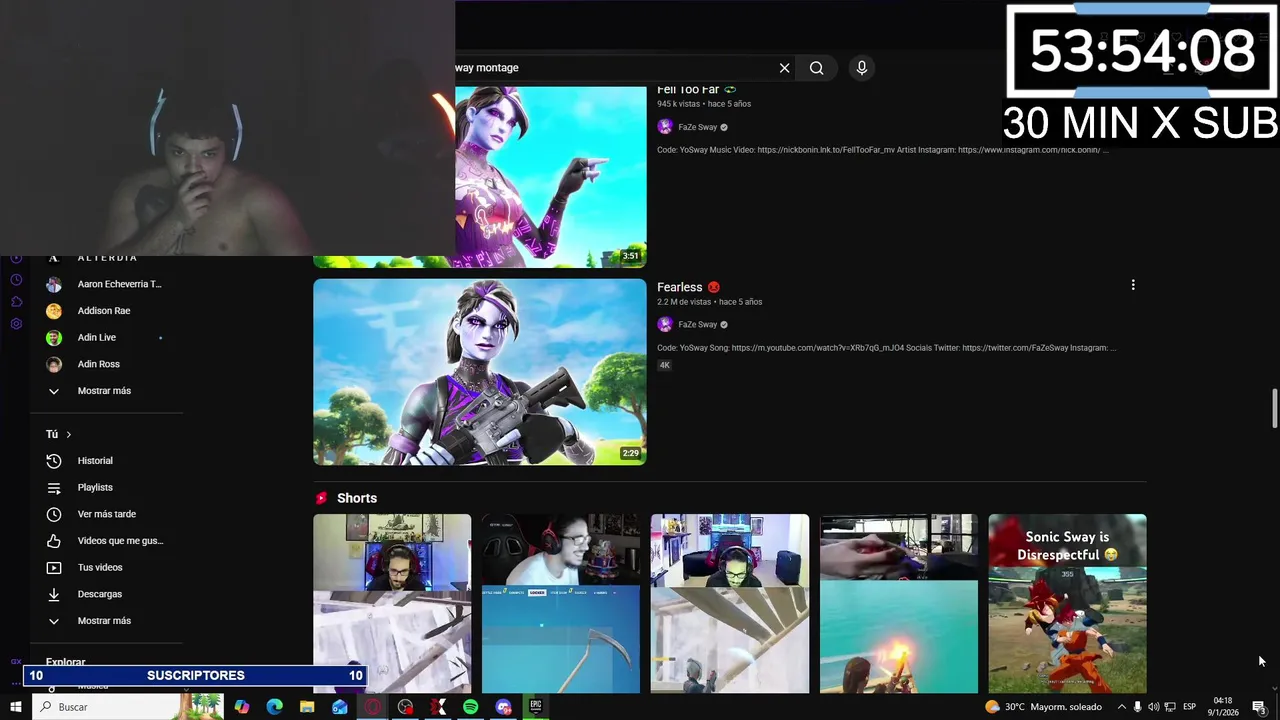Start voice search with microphone icon
Screen dimensions: 1280x720
coord(862,68)
